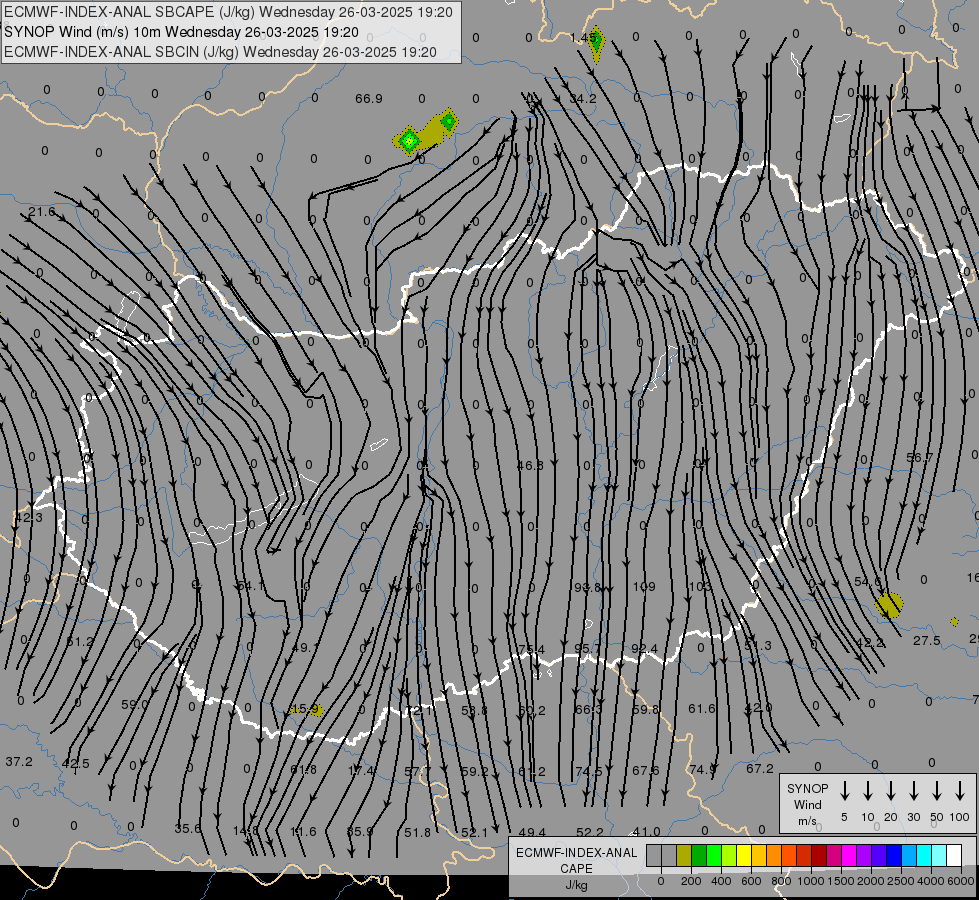Click the 2500 tick label on colour scale
The height and width of the screenshot is (900, 979).
(901, 881)
